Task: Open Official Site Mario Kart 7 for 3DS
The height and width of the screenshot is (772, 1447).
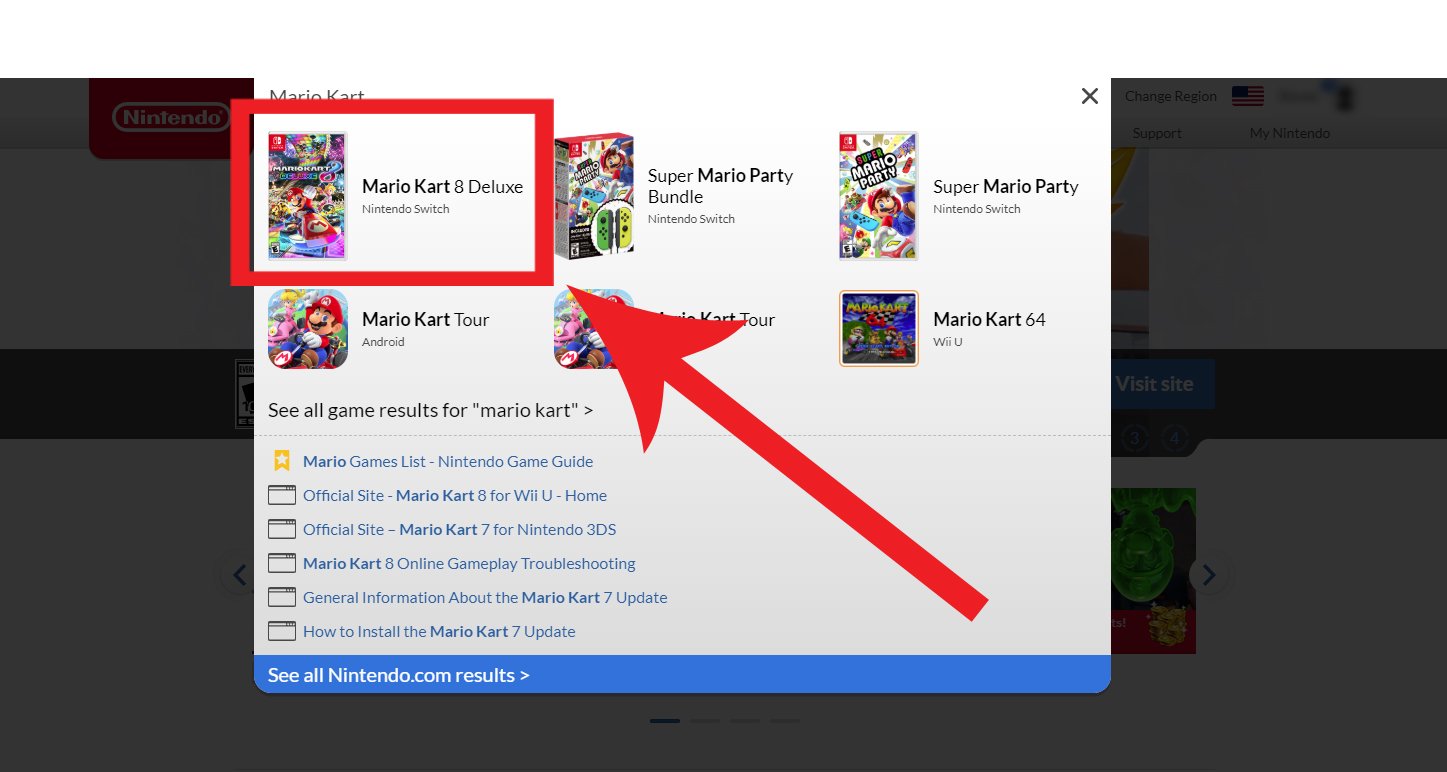Action: [x=459, y=529]
